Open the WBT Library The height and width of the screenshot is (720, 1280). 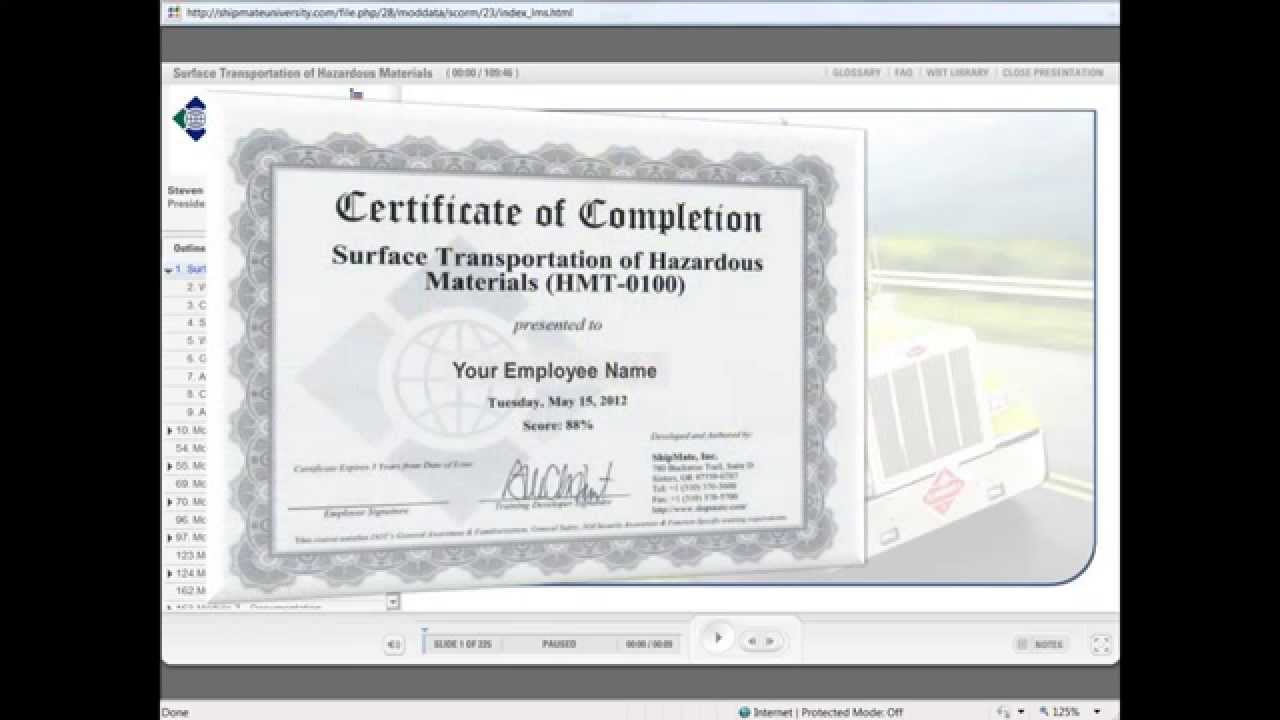point(957,73)
